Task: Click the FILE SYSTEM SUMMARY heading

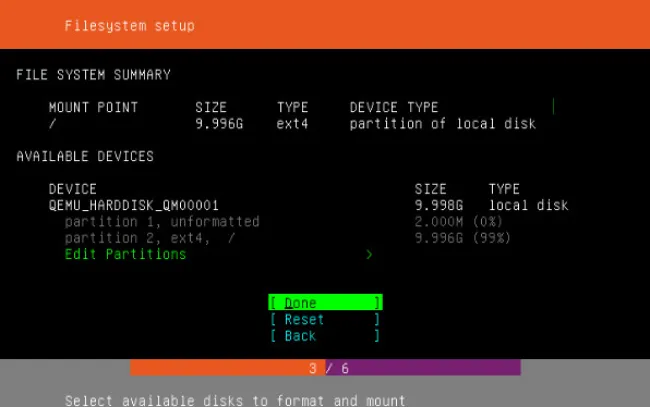Action: click(93, 75)
